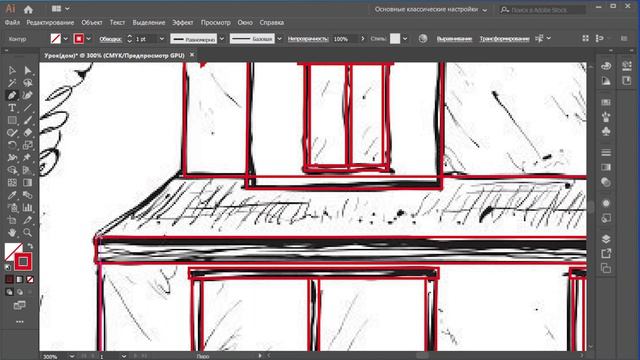The width and height of the screenshot is (640, 360).
Task: Open the Файл menu
Action: coord(12,22)
